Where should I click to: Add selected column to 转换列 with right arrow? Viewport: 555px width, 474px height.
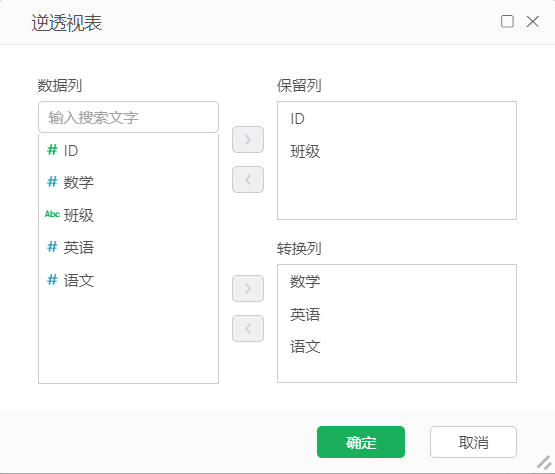(248, 289)
